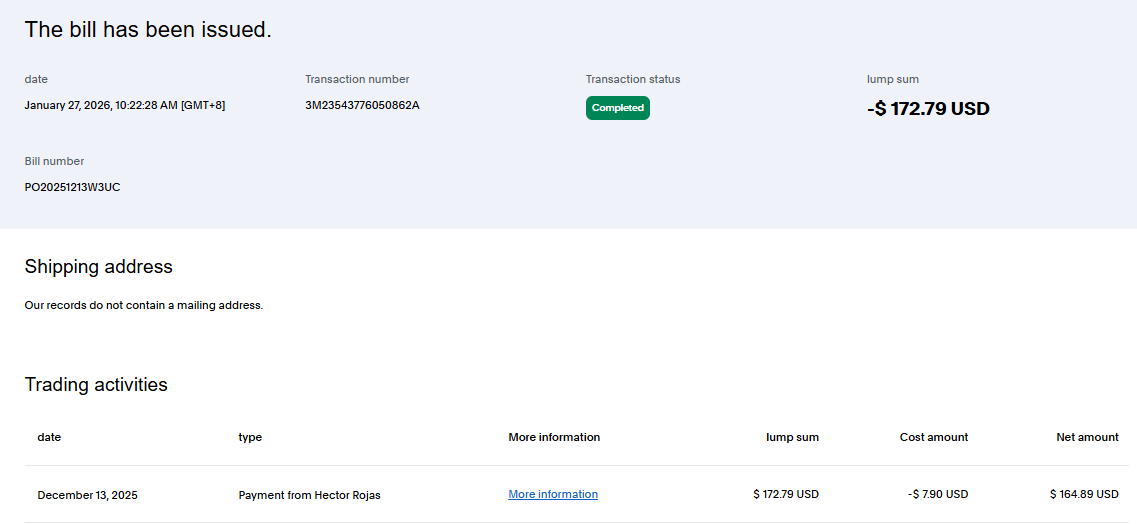Click the green Completed status badge
This screenshot has width=1137, height=524.
pos(617,108)
